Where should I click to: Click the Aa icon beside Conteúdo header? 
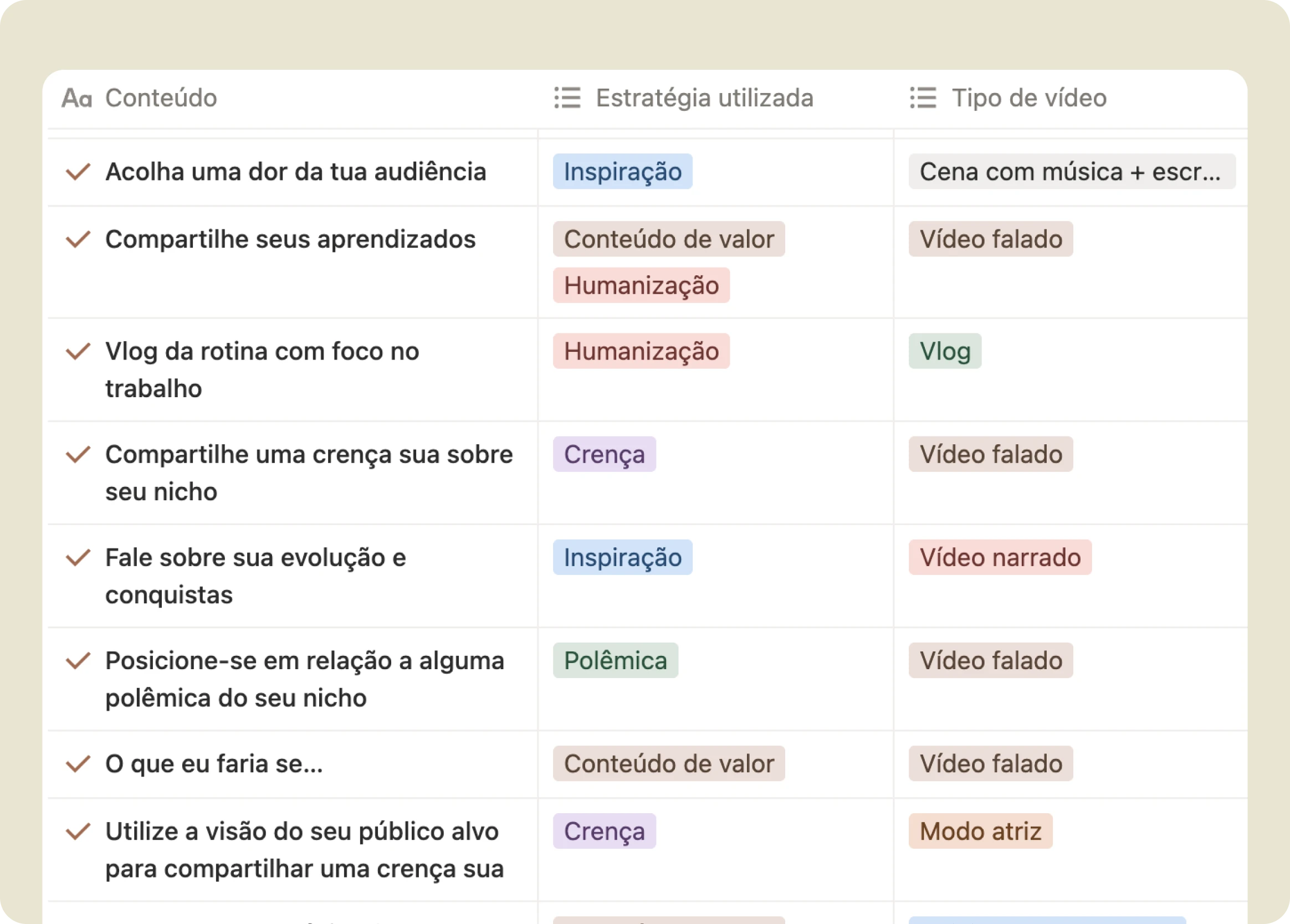coord(76,98)
